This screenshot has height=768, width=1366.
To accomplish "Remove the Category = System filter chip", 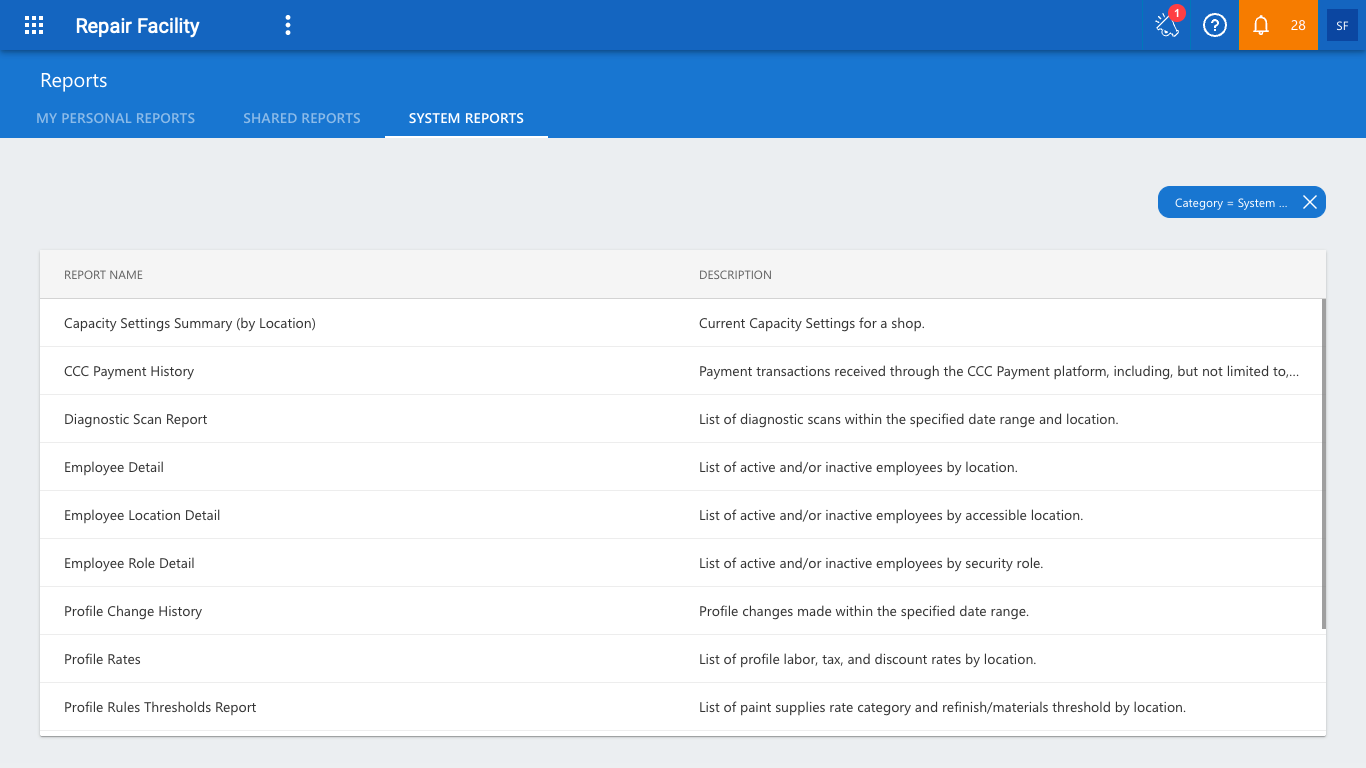I will click(1310, 203).
